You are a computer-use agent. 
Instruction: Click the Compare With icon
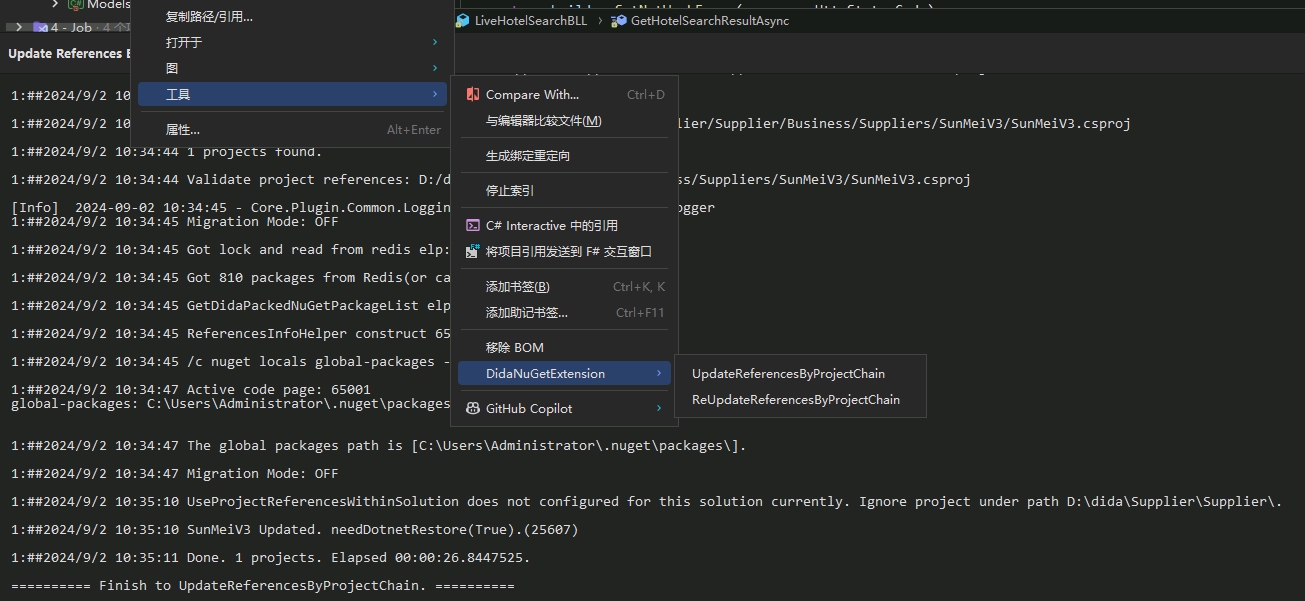472,95
